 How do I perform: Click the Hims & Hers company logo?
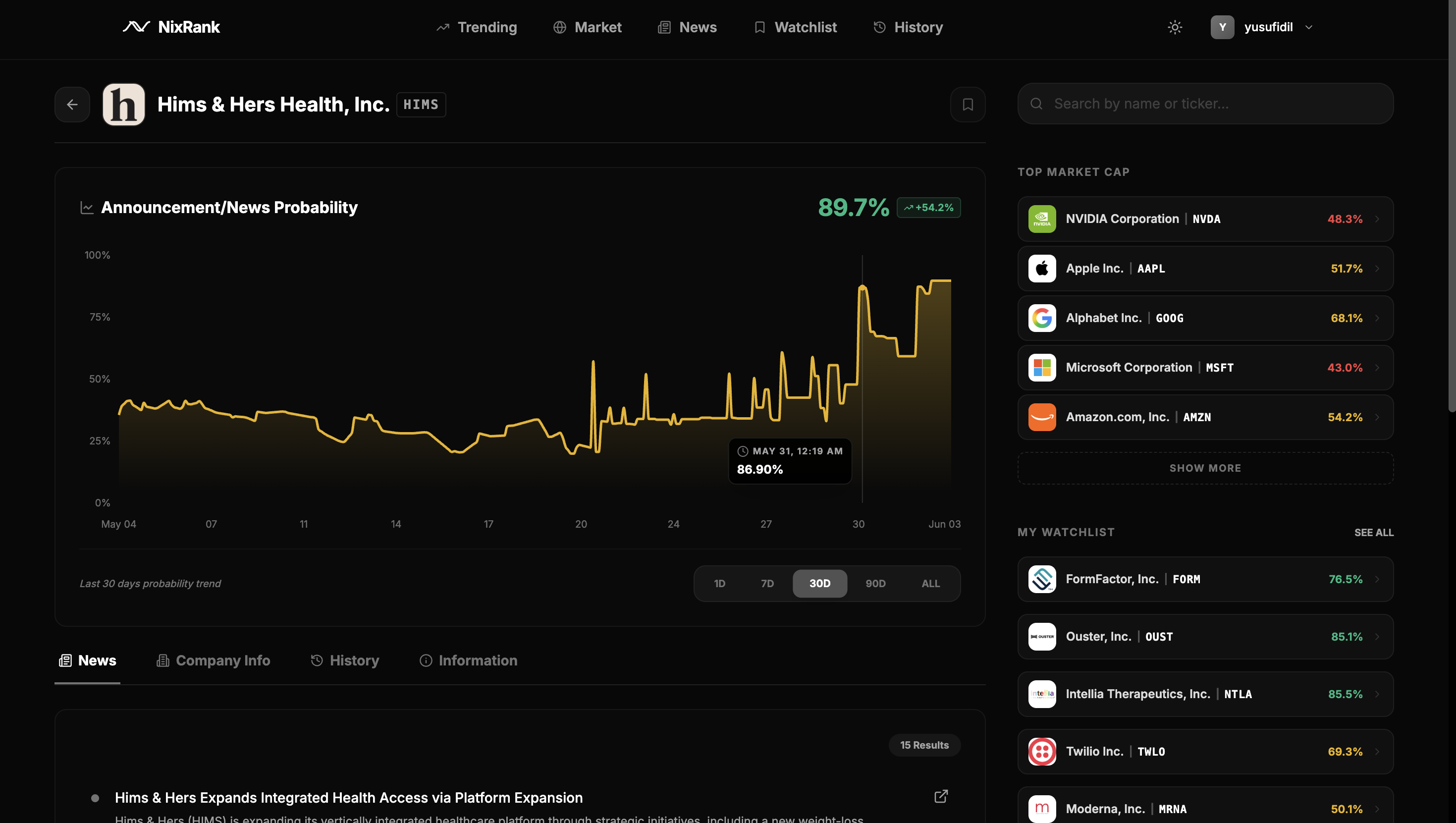tap(124, 105)
